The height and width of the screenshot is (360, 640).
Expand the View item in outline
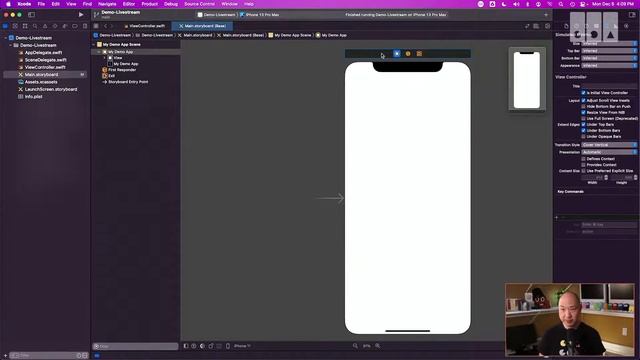pyautogui.click(x=104, y=58)
